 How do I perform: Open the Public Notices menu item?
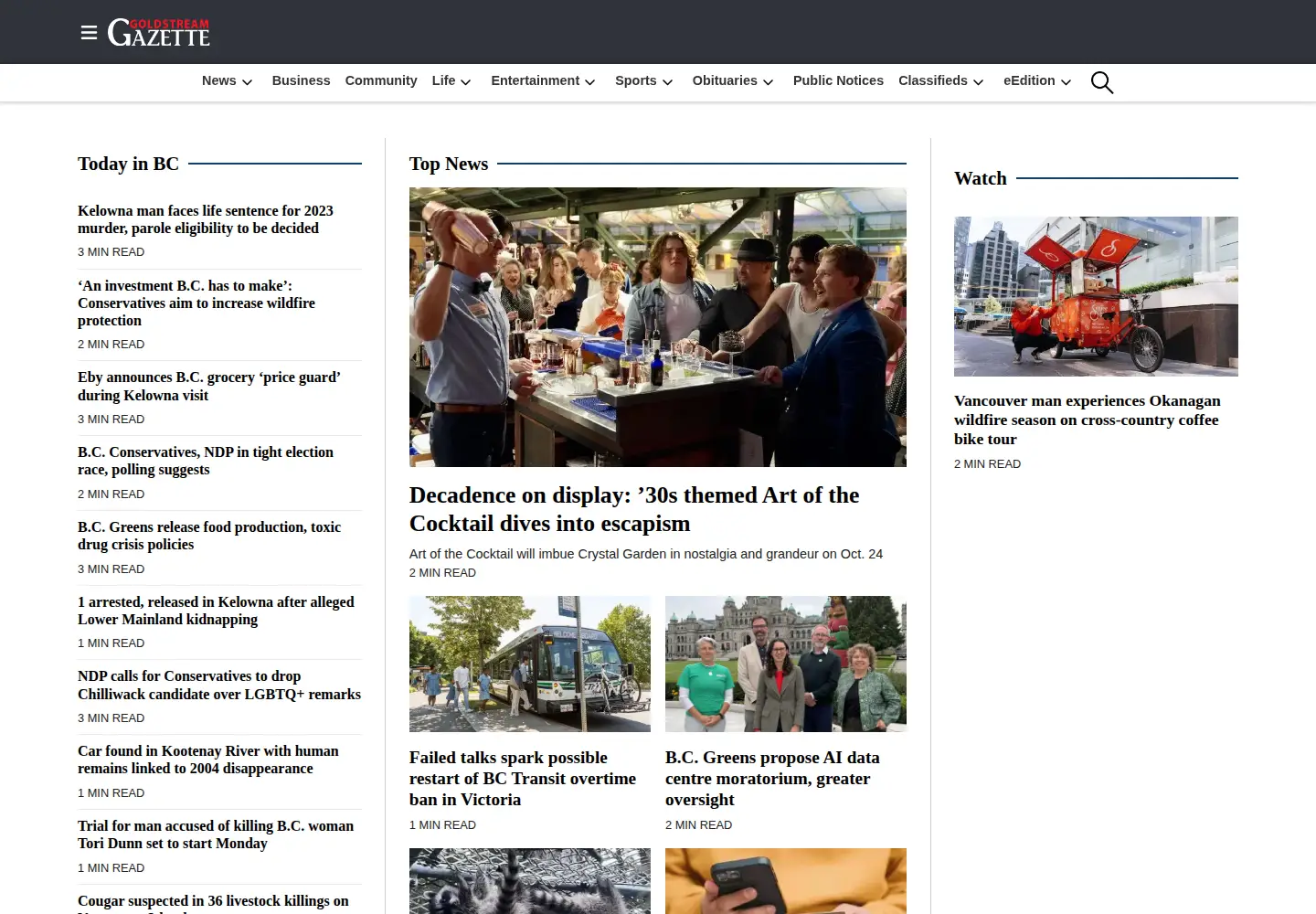pos(838,80)
